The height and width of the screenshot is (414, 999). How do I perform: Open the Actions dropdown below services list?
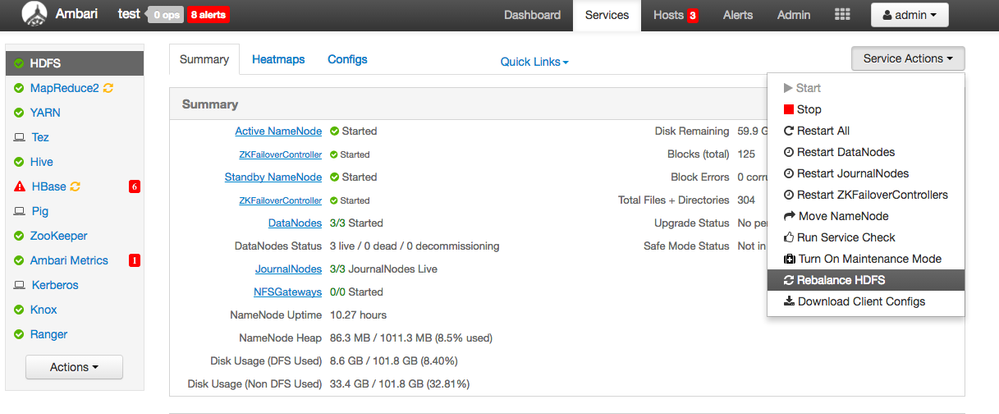(74, 367)
